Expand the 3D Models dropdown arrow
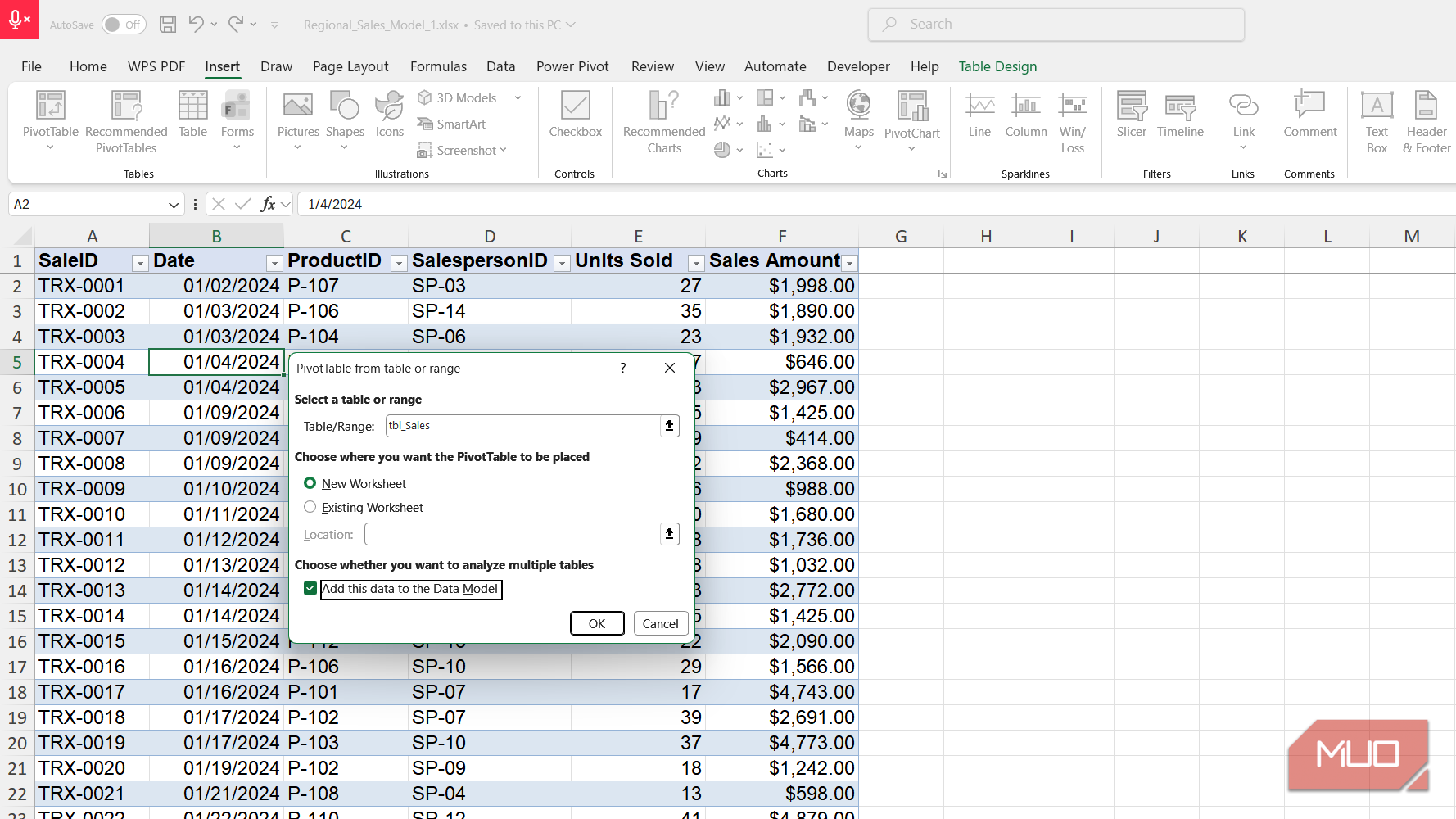 coord(518,97)
